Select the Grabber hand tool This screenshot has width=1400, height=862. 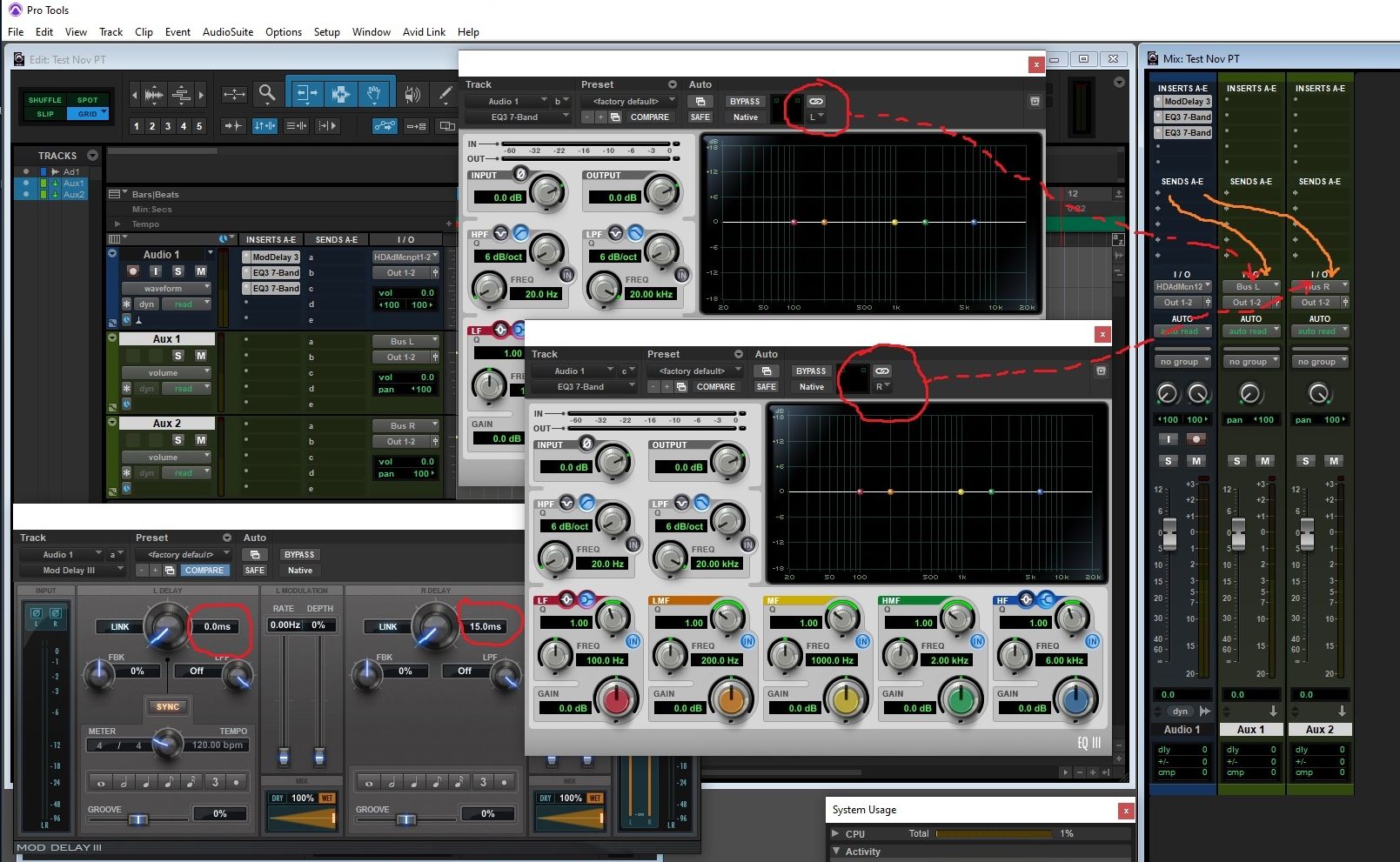tap(374, 93)
